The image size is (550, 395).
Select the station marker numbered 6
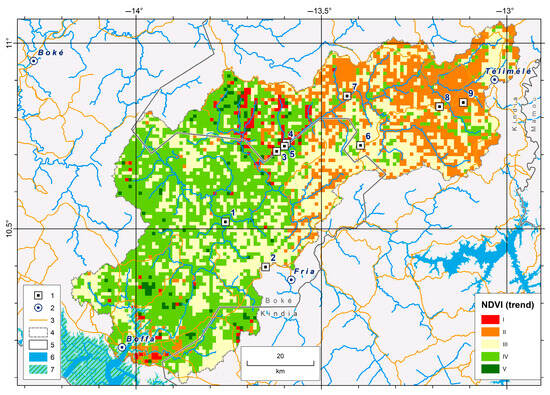point(360,145)
